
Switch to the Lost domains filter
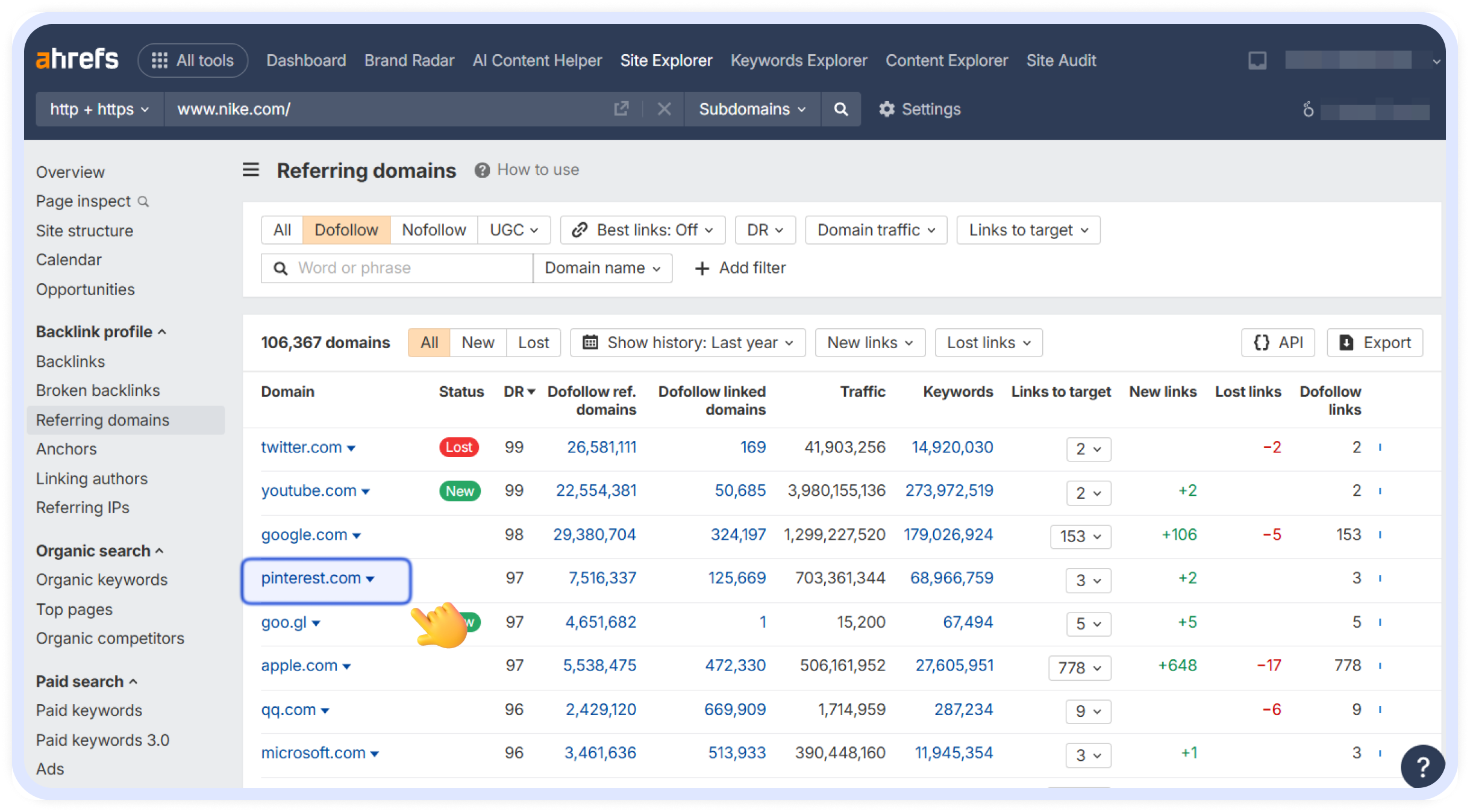533,342
